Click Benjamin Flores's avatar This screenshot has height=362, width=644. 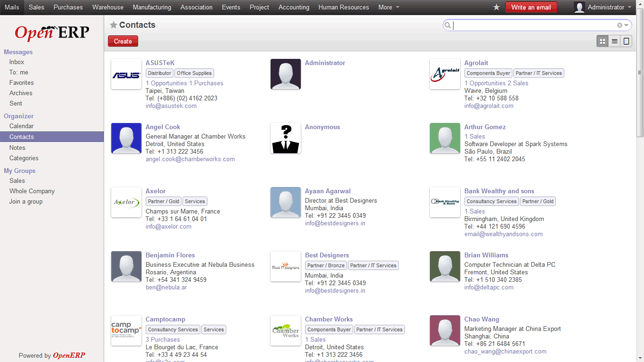(126, 267)
